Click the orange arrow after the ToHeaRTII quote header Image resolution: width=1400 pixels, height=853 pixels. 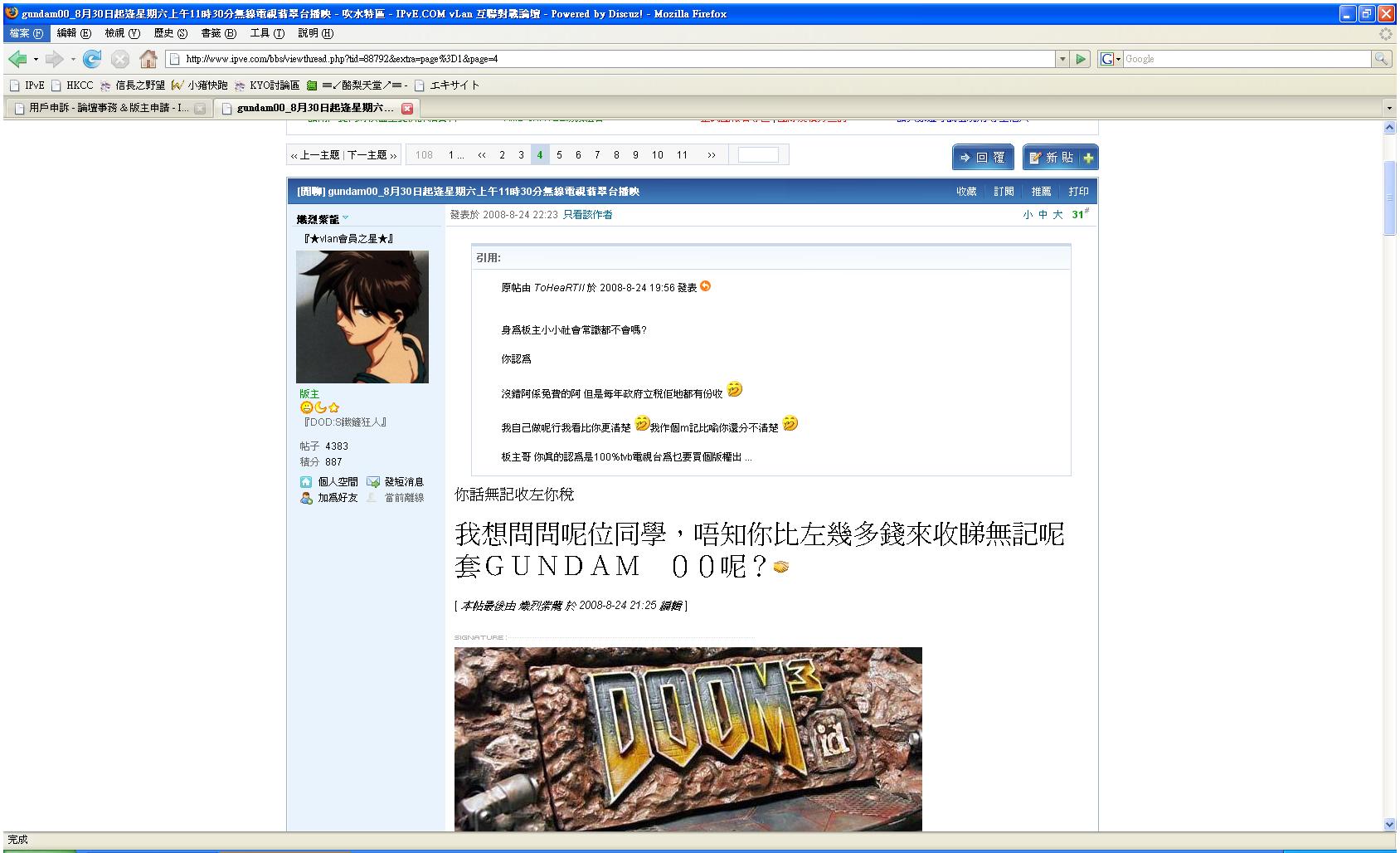point(706,286)
